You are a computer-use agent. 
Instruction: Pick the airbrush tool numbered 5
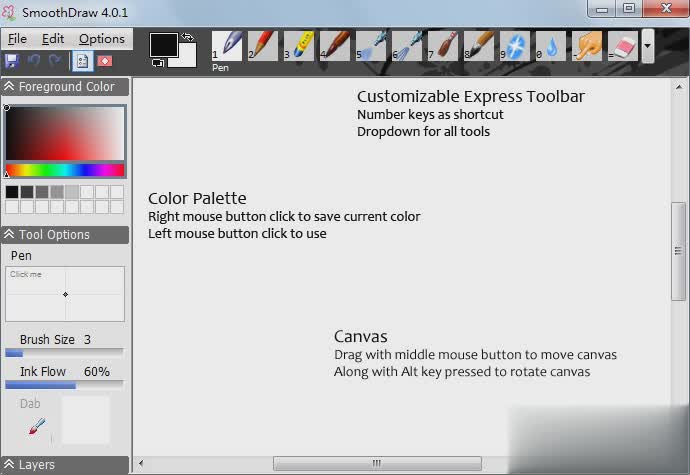(371, 46)
